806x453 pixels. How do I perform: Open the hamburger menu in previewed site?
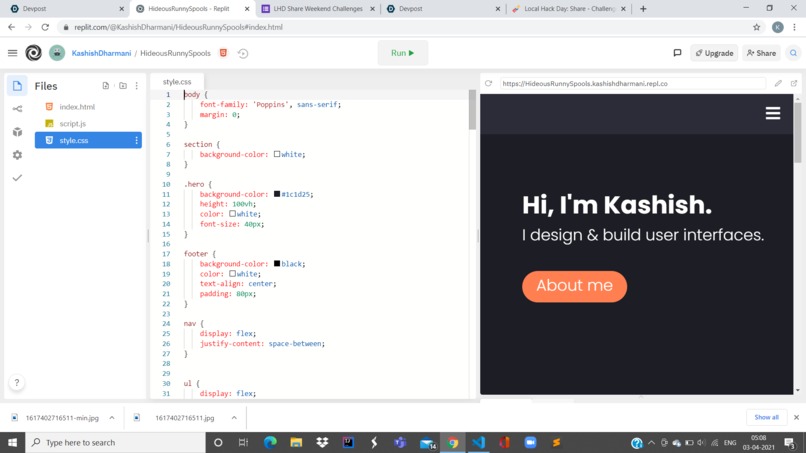pyautogui.click(x=773, y=113)
